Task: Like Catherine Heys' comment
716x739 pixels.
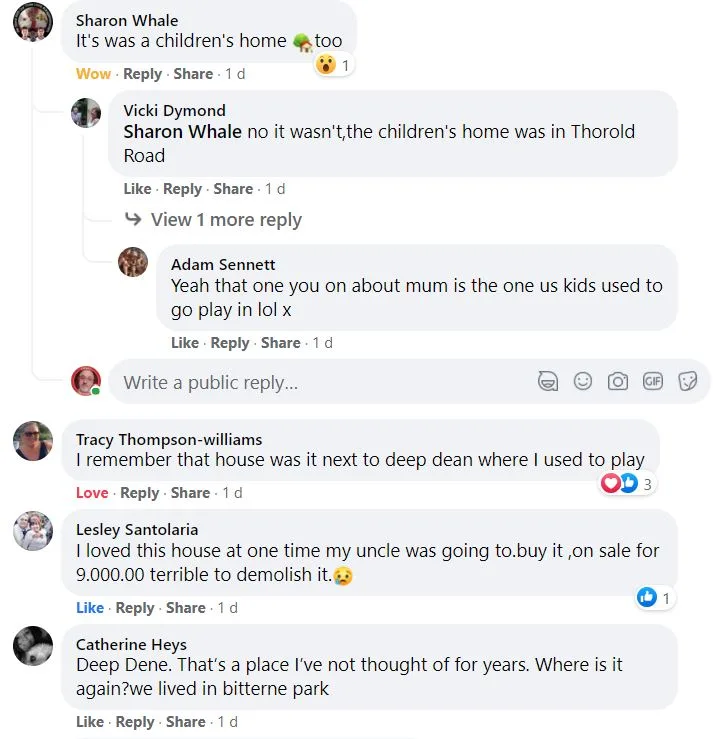Action: point(90,722)
